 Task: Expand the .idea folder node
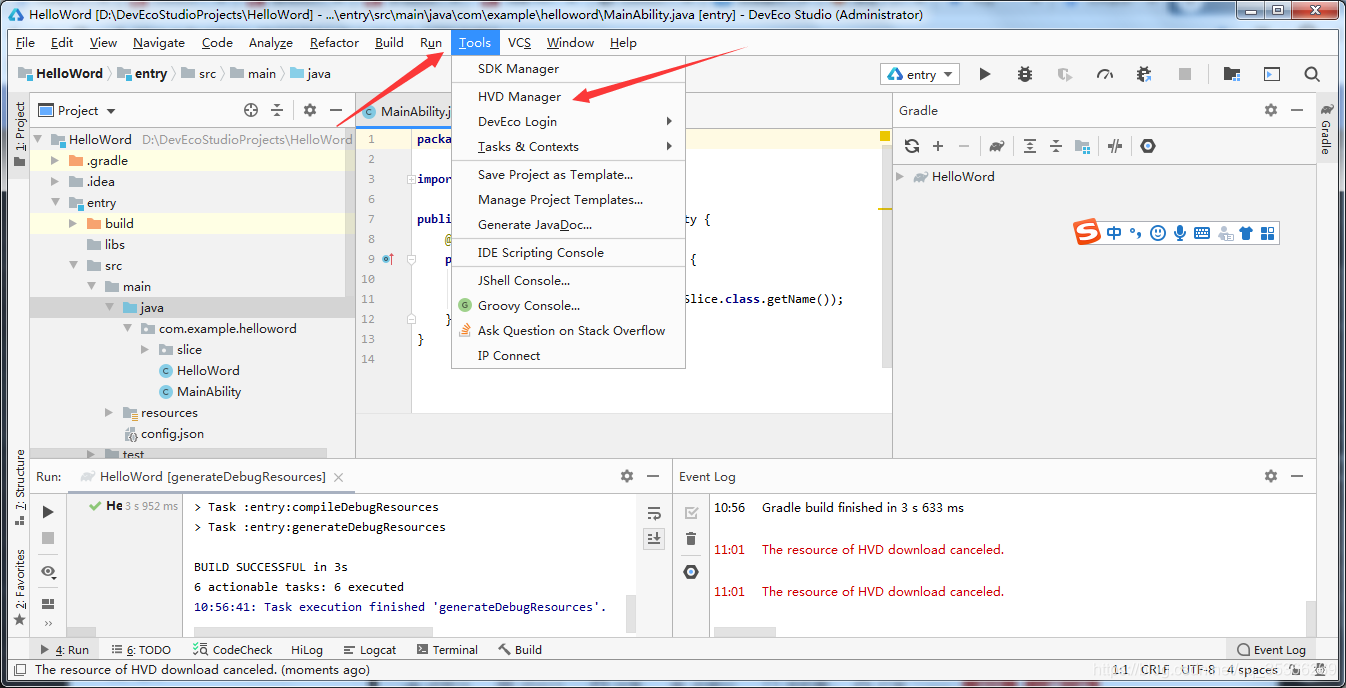(55, 181)
